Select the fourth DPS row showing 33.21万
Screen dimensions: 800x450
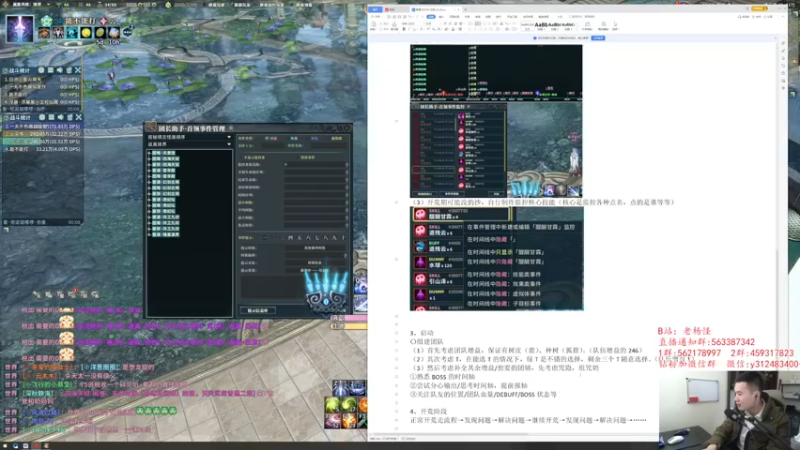click(42, 149)
